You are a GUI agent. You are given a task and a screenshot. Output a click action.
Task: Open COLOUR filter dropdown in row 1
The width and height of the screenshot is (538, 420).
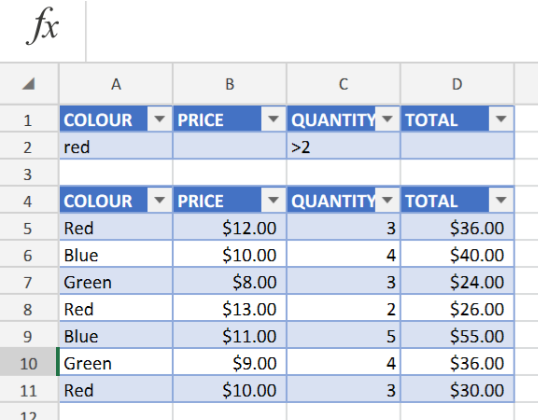[x=159, y=119]
